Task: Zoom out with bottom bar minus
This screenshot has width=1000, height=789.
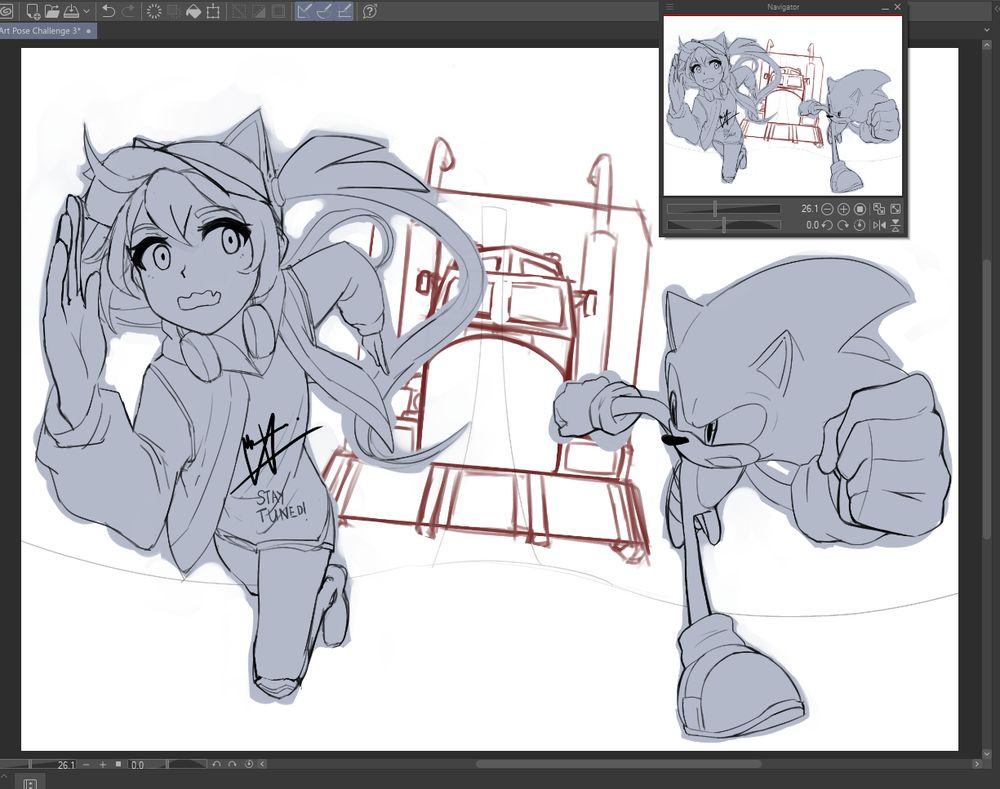Action: click(x=86, y=764)
